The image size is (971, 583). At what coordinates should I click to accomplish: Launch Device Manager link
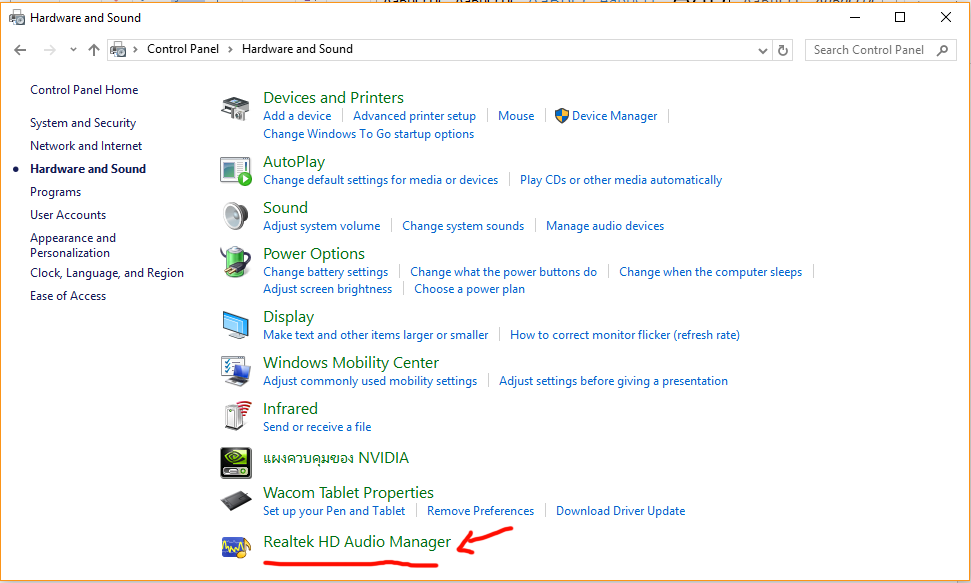pyautogui.click(x=614, y=116)
